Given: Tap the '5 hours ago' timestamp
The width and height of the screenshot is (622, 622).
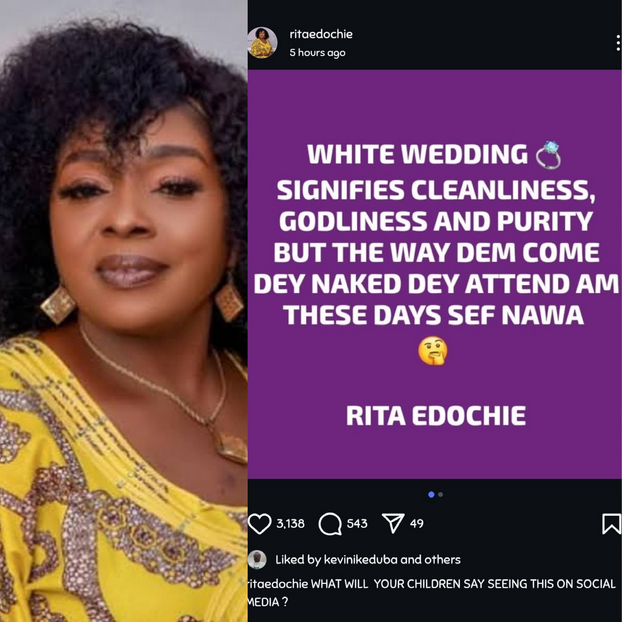Looking at the screenshot, I should (317, 53).
